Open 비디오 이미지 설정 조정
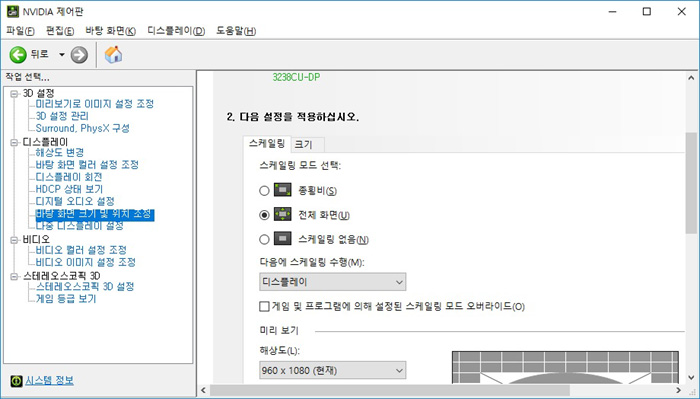 pyautogui.click(x=86, y=262)
